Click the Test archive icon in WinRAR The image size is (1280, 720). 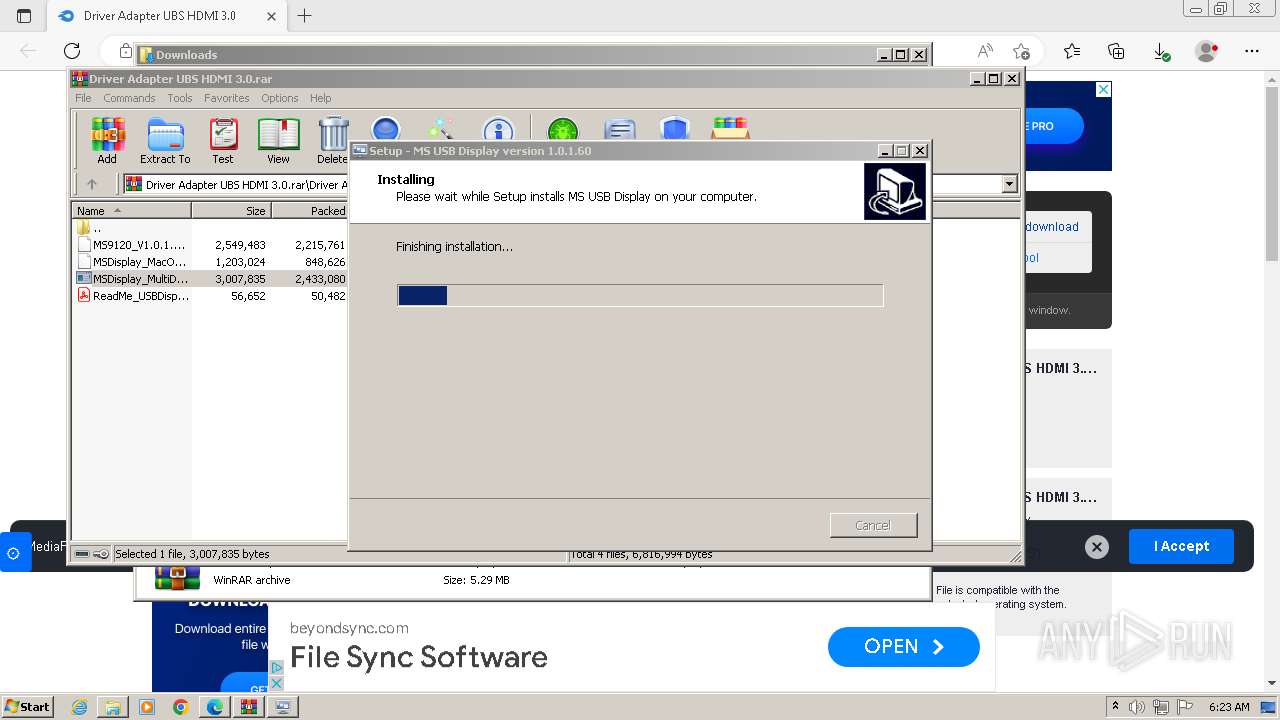[223, 139]
